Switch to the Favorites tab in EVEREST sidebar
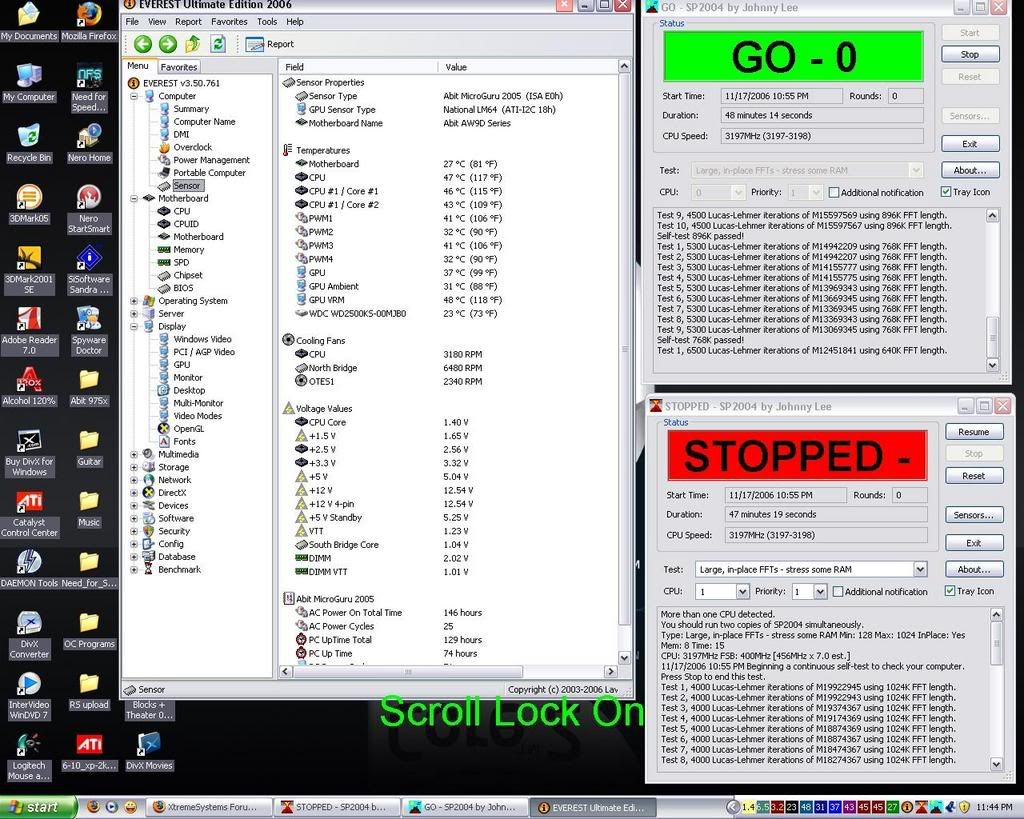This screenshot has height=819, width=1024. point(179,67)
